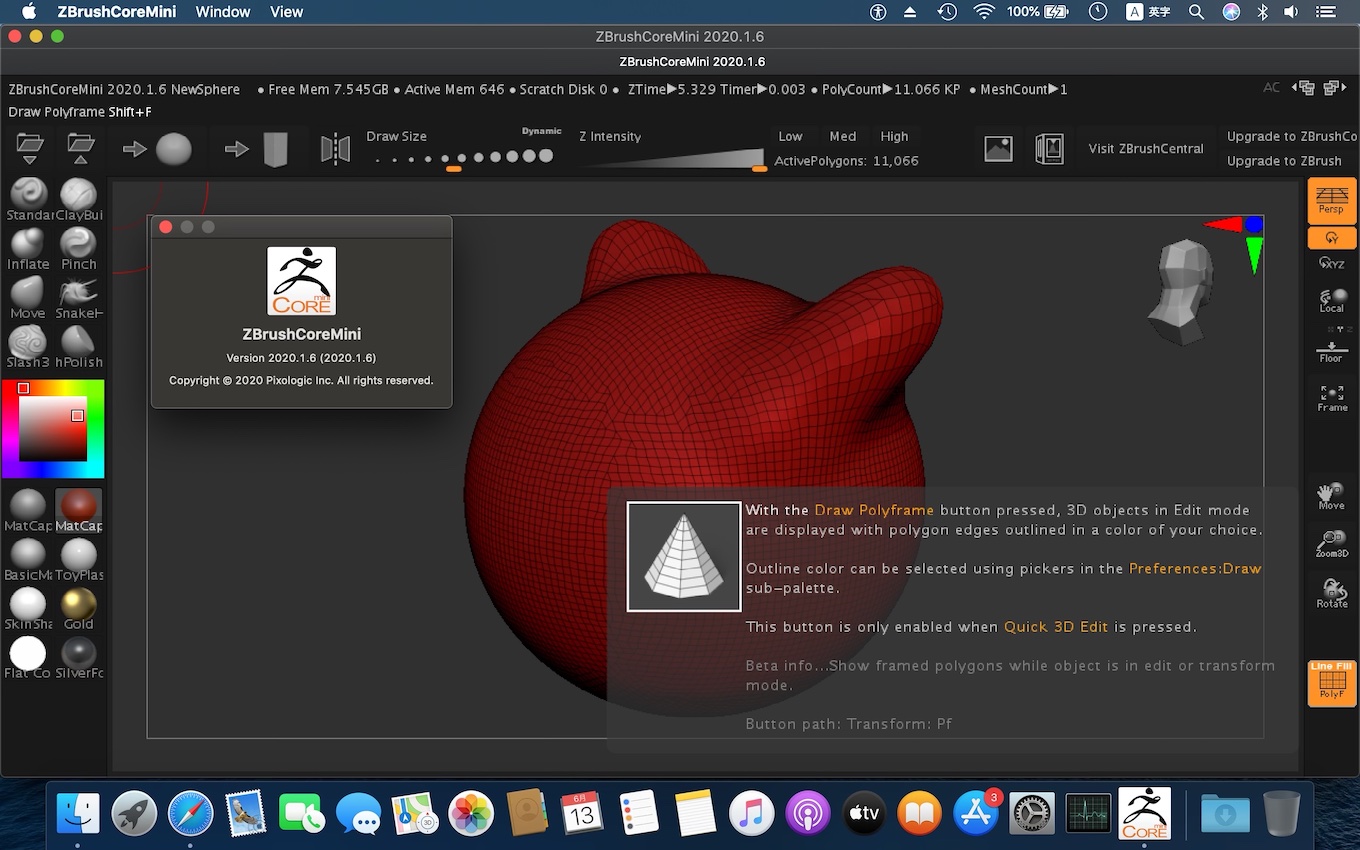This screenshot has width=1360, height=850.
Task: Open the ZBrushCoreMini app menu
Action: (116, 12)
